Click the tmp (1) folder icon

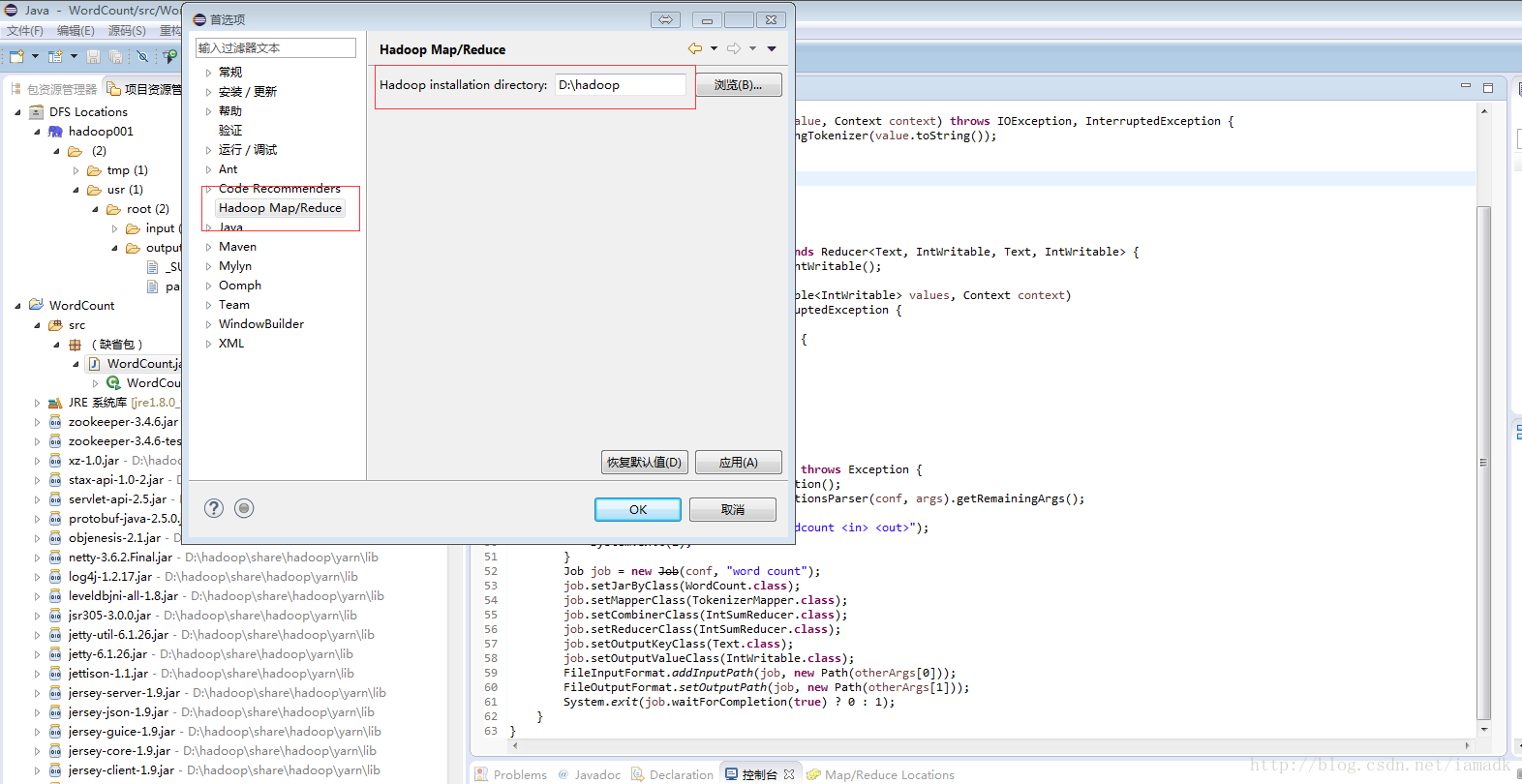(x=94, y=170)
